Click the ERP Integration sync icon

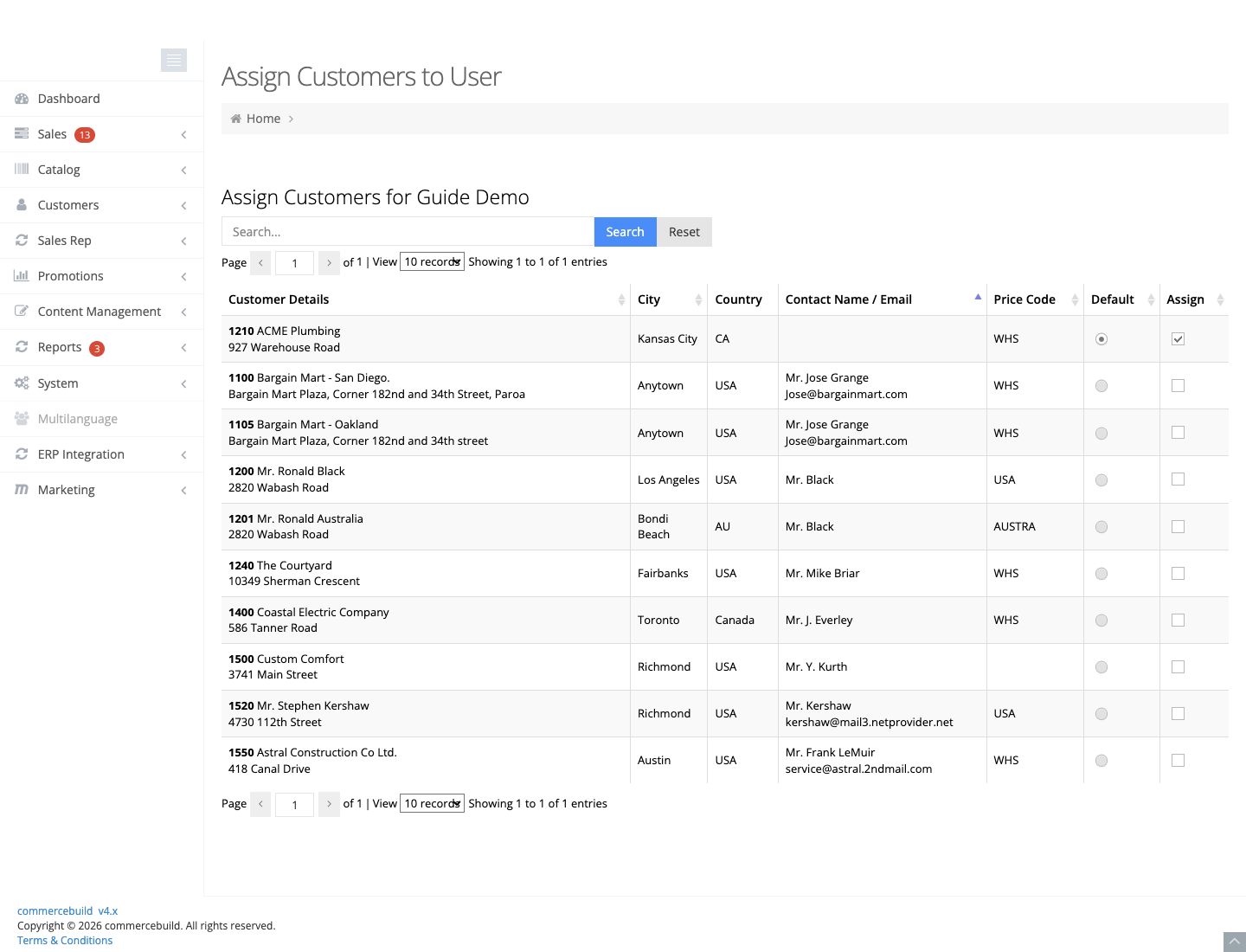[x=22, y=454]
